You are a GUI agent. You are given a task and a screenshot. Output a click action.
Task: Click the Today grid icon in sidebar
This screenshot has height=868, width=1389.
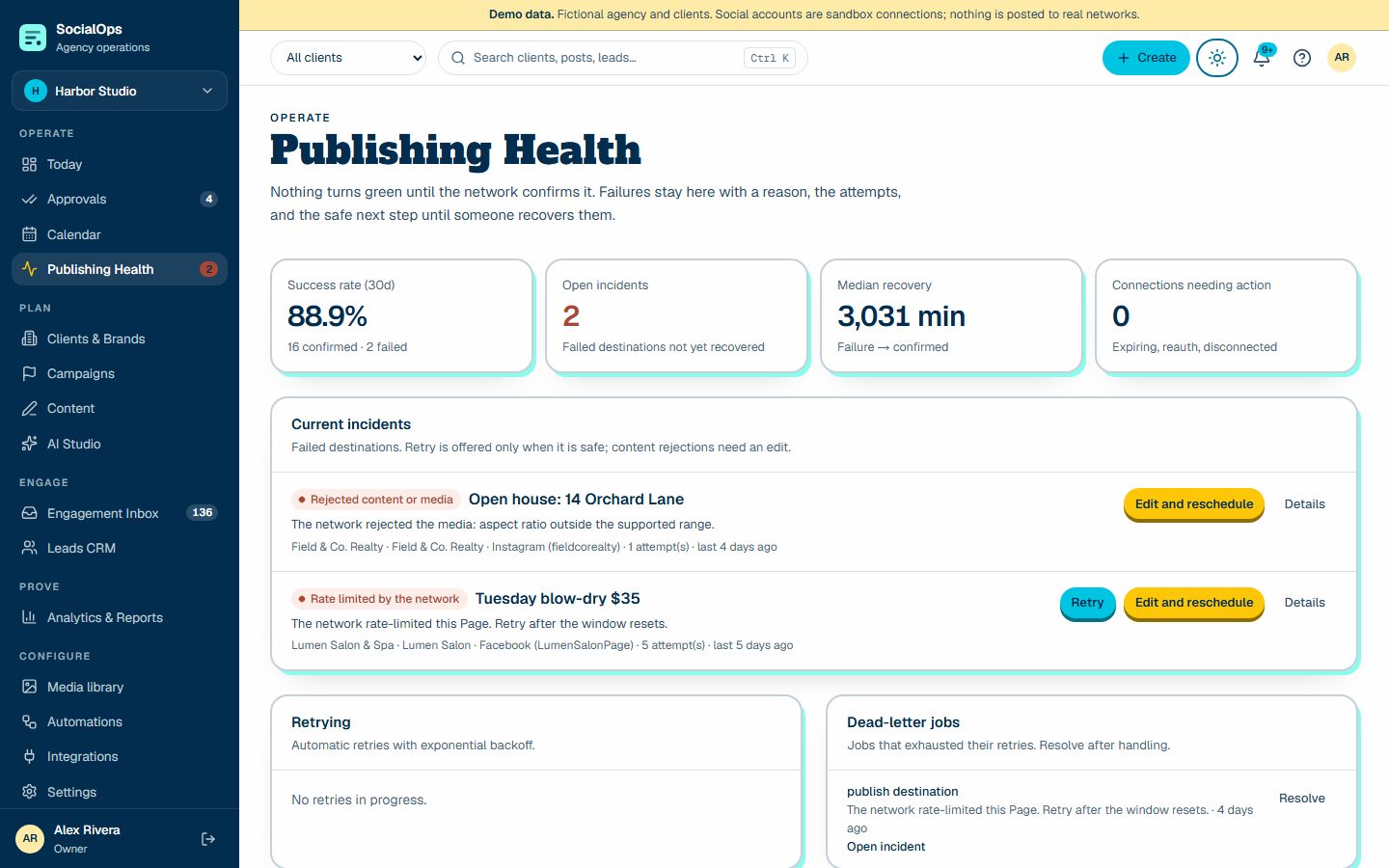(30, 164)
